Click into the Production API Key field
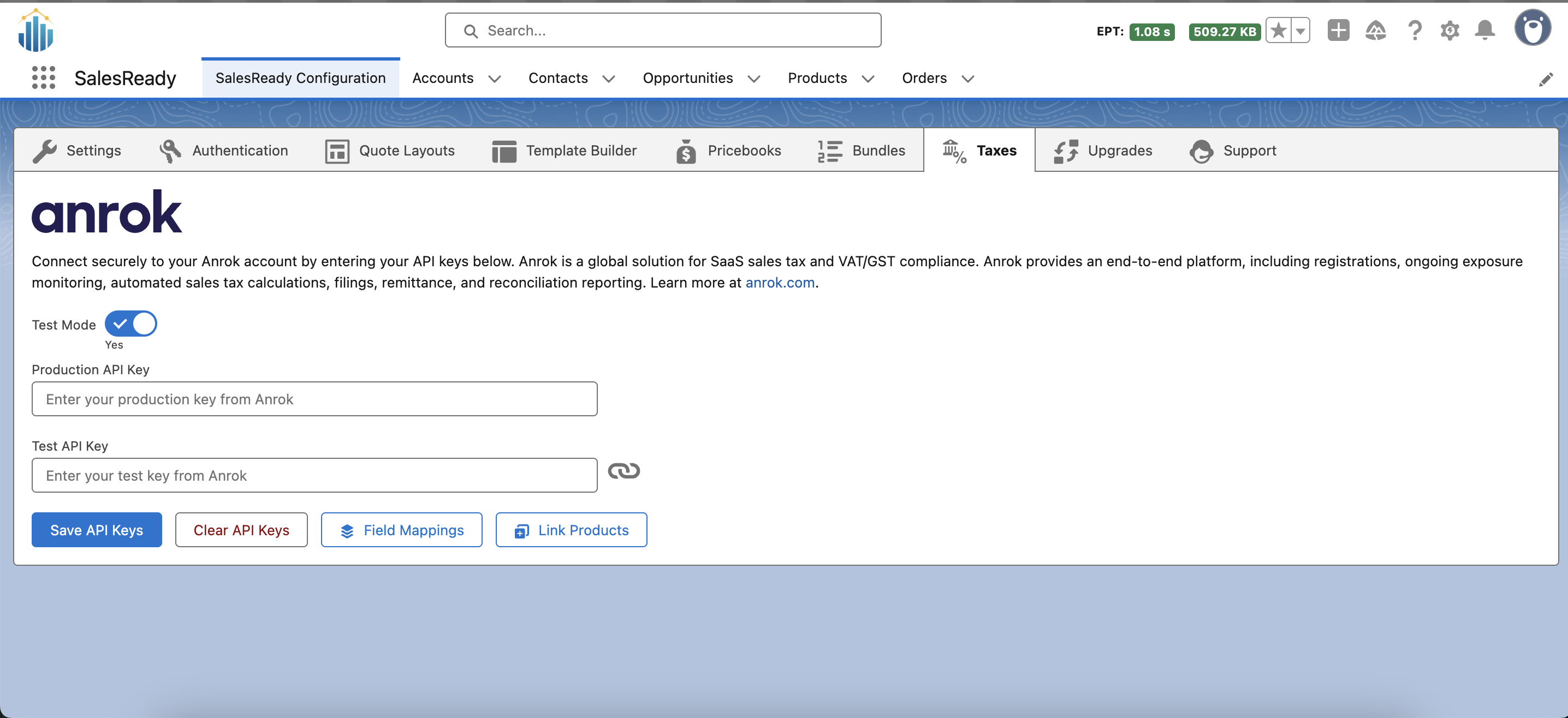 314,399
